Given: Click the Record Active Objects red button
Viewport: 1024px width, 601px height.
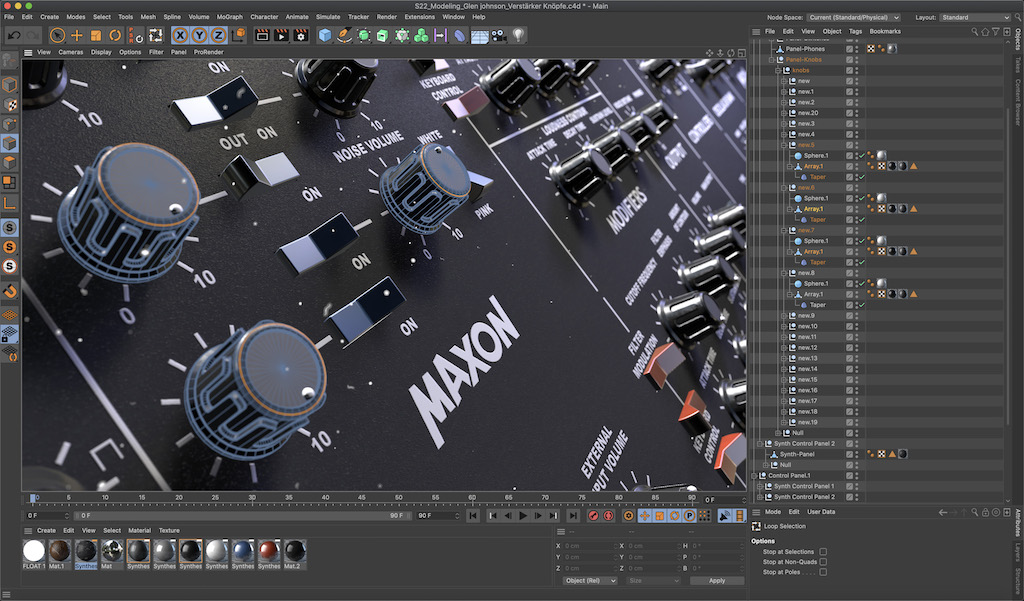Looking at the screenshot, I should (x=593, y=515).
